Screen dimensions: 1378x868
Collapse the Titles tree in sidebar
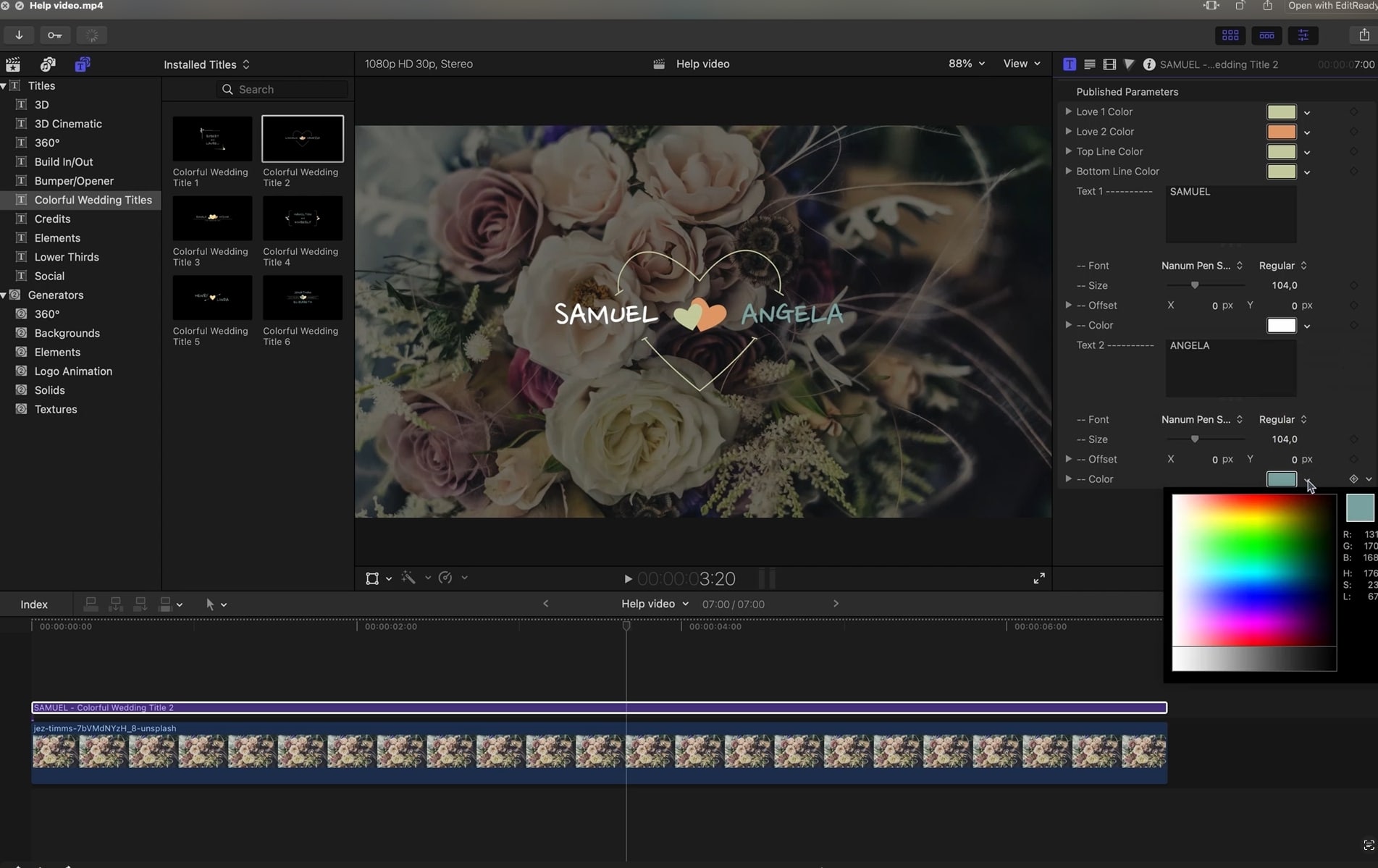click(x=4, y=85)
